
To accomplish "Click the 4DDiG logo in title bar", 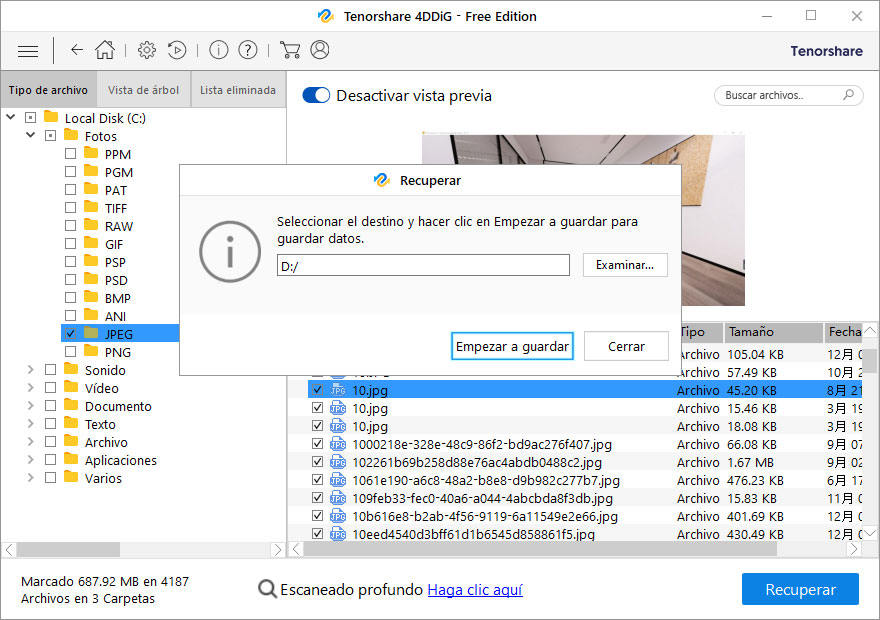I will pyautogui.click(x=326, y=16).
